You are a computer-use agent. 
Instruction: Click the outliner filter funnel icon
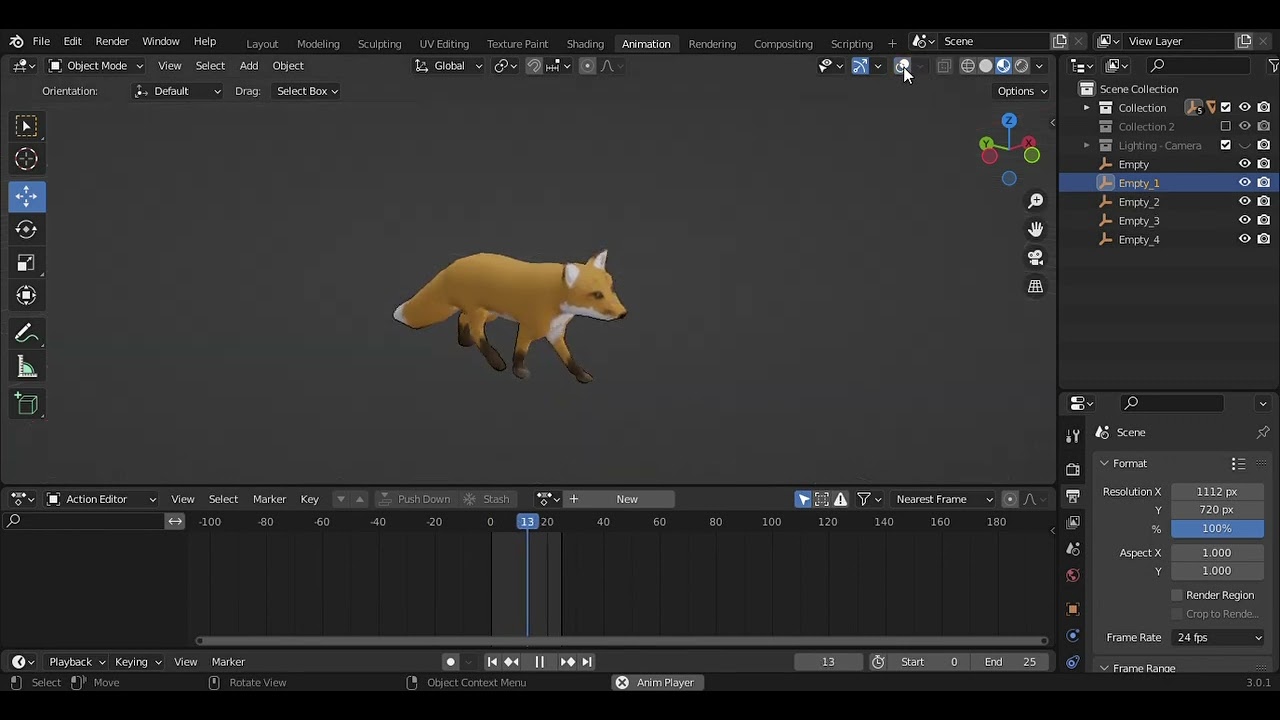[1274, 66]
